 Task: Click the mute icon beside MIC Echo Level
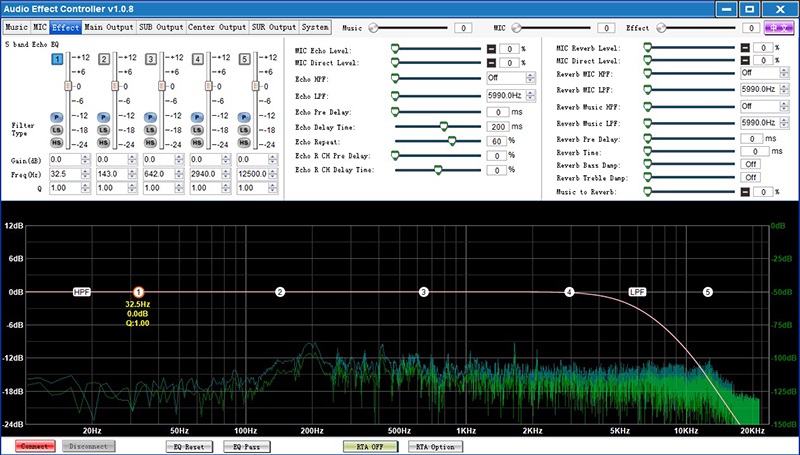pos(491,48)
